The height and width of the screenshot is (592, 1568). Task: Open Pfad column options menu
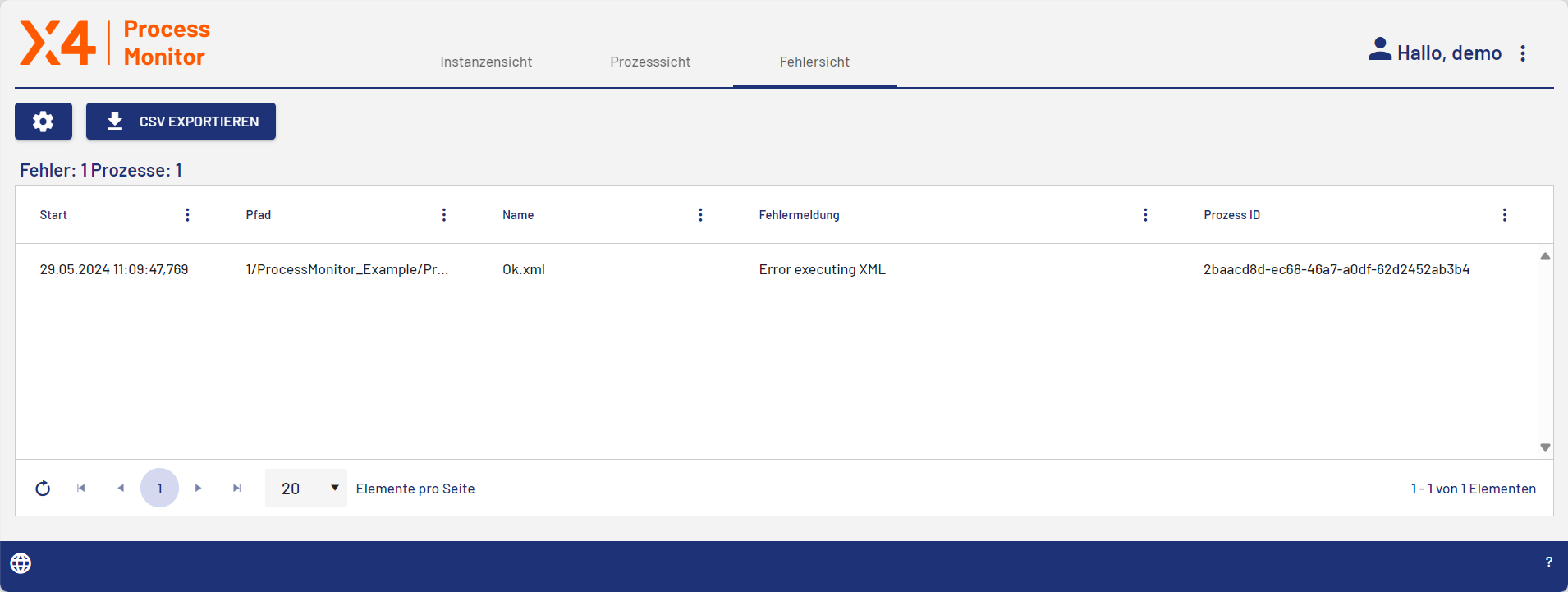pos(444,215)
